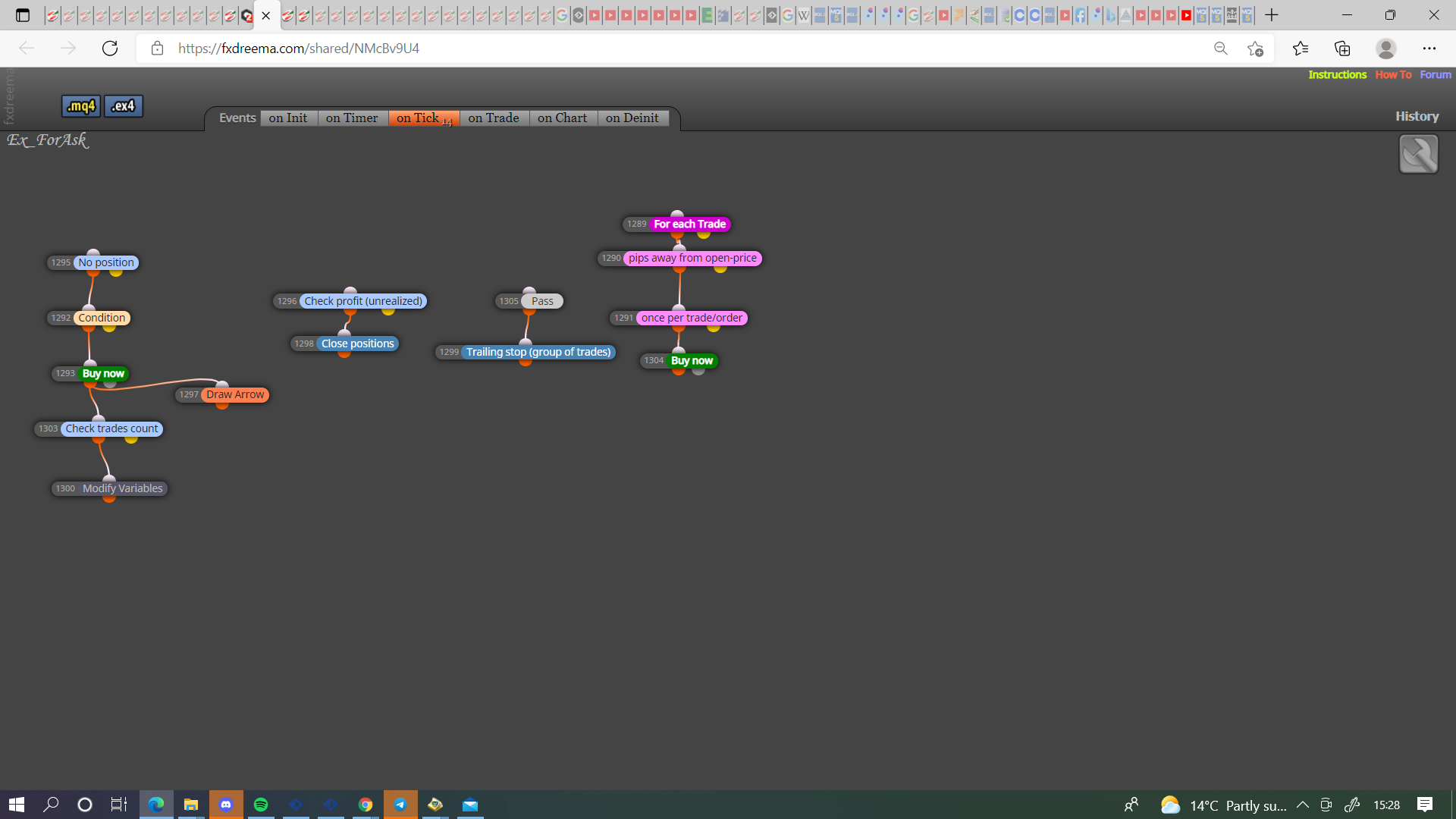Click the yellow output dot of No position
Image resolution: width=1456 pixels, height=819 pixels.
[x=116, y=272]
